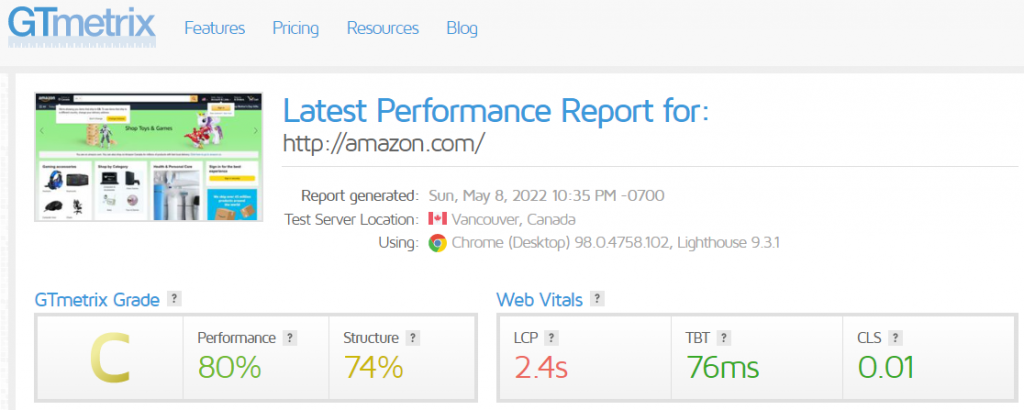
Task: Click the Canada flag icon
Action: [x=437, y=219]
